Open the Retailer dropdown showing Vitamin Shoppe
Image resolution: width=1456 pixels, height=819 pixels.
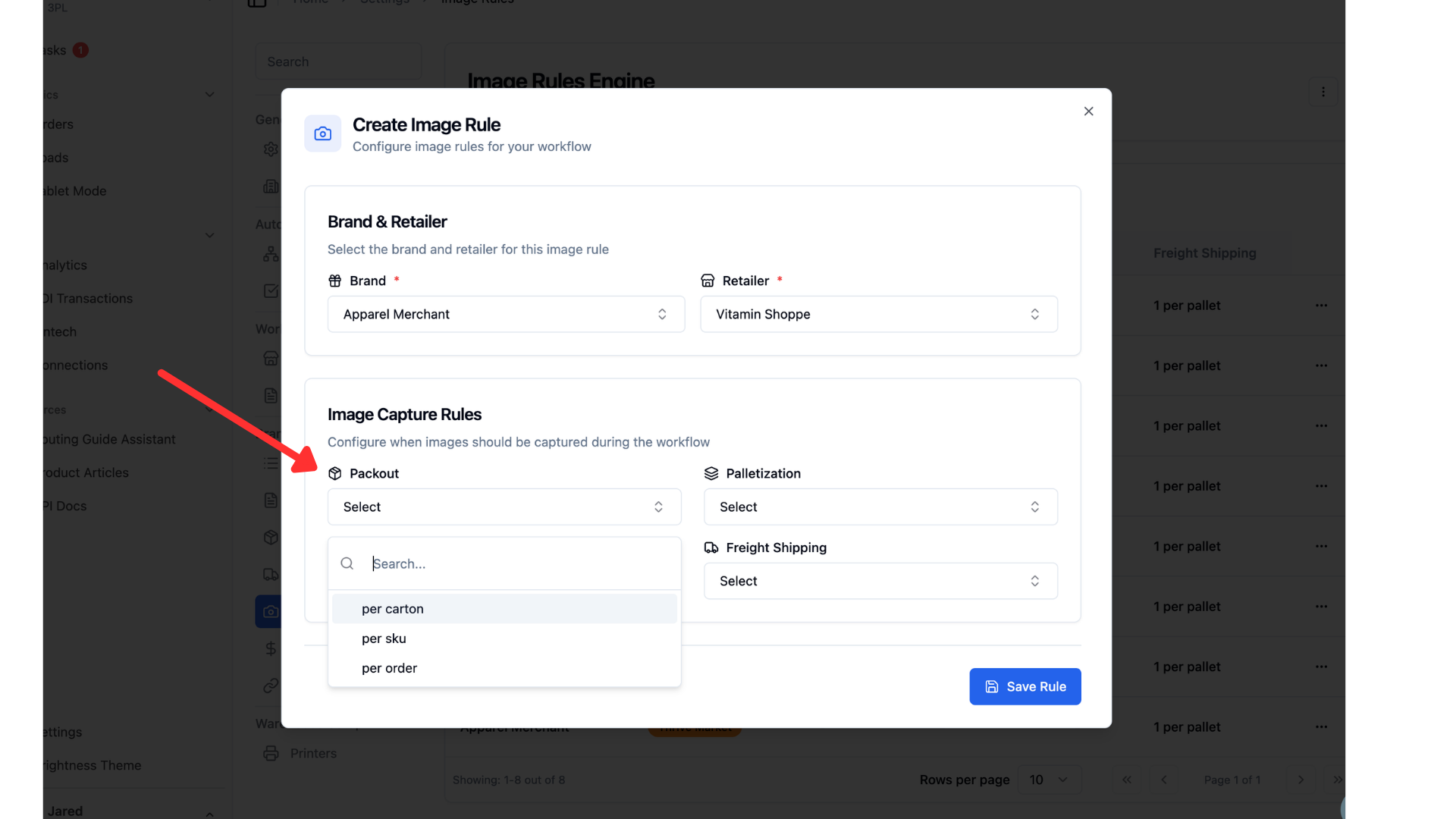click(x=878, y=314)
